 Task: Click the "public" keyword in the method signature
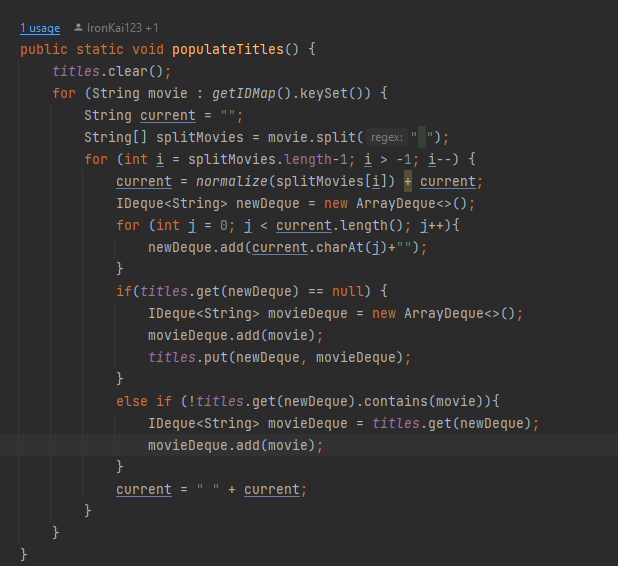[x=43, y=49]
